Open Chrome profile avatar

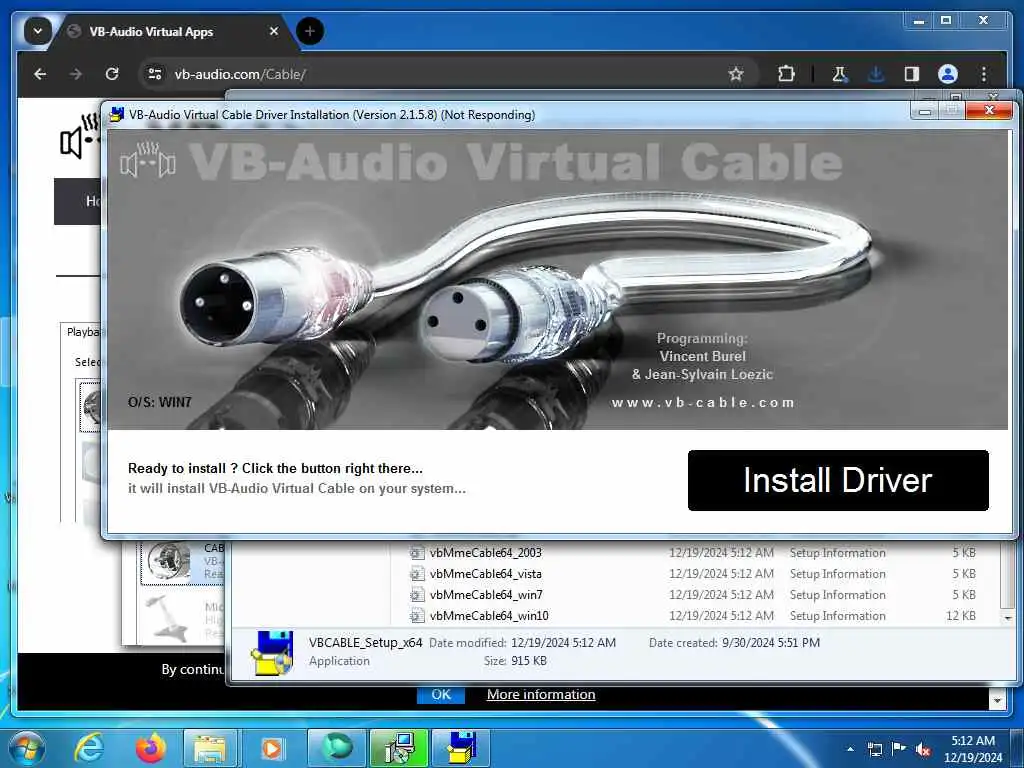point(948,74)
